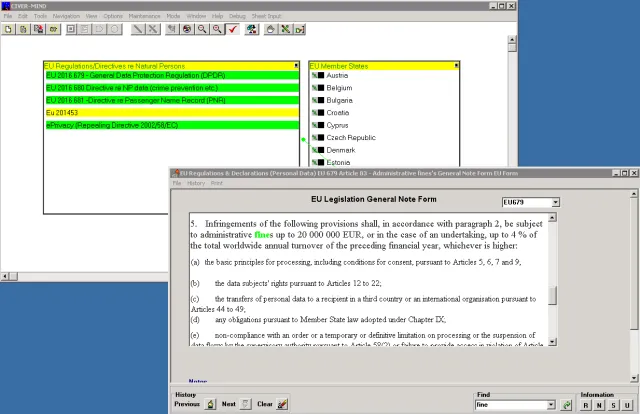Click the form window scroll-down arrow
This screenshot has width=640, height=414.
(x=634, y=378)
